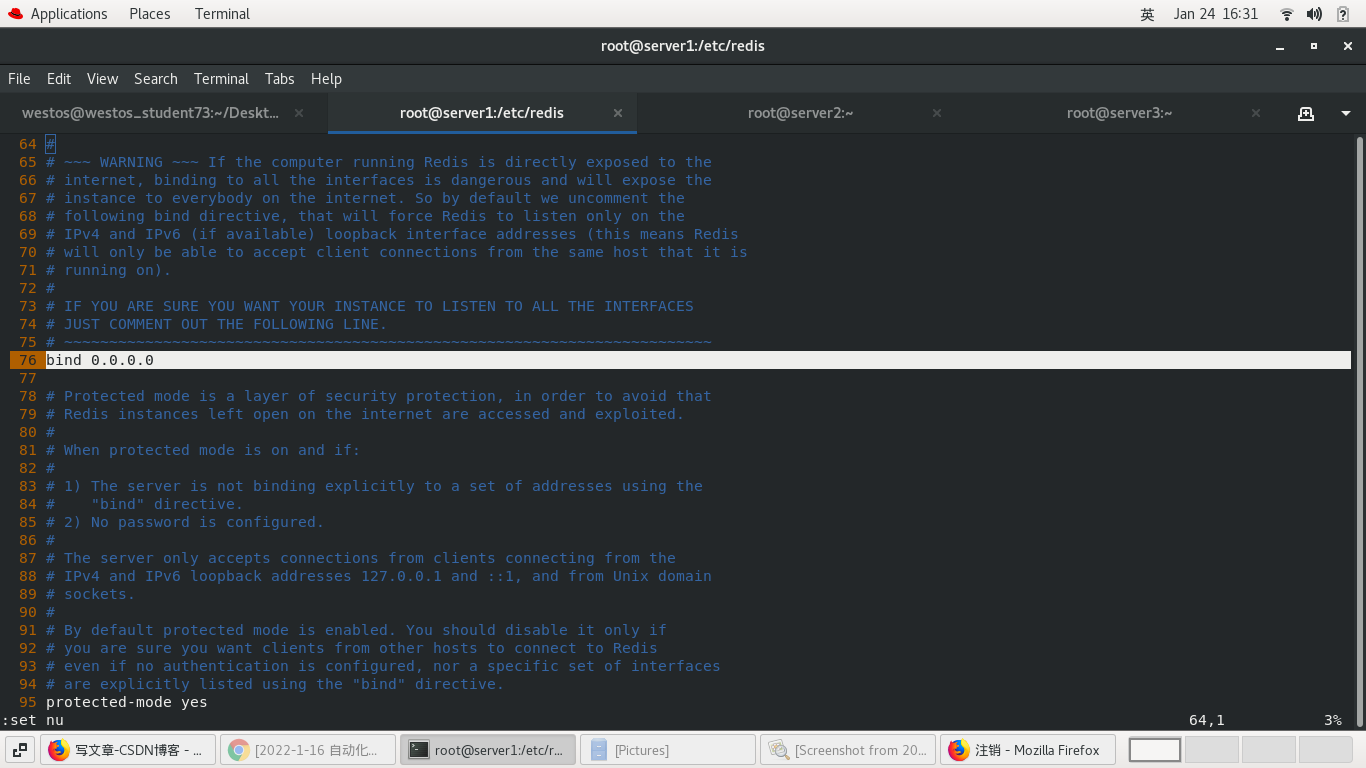The height and width of the screenshot is (768, 1366).
Task: Click the "JUST COMMENT OUT THE FOLLOWING LINE." text
Action: 226,324
